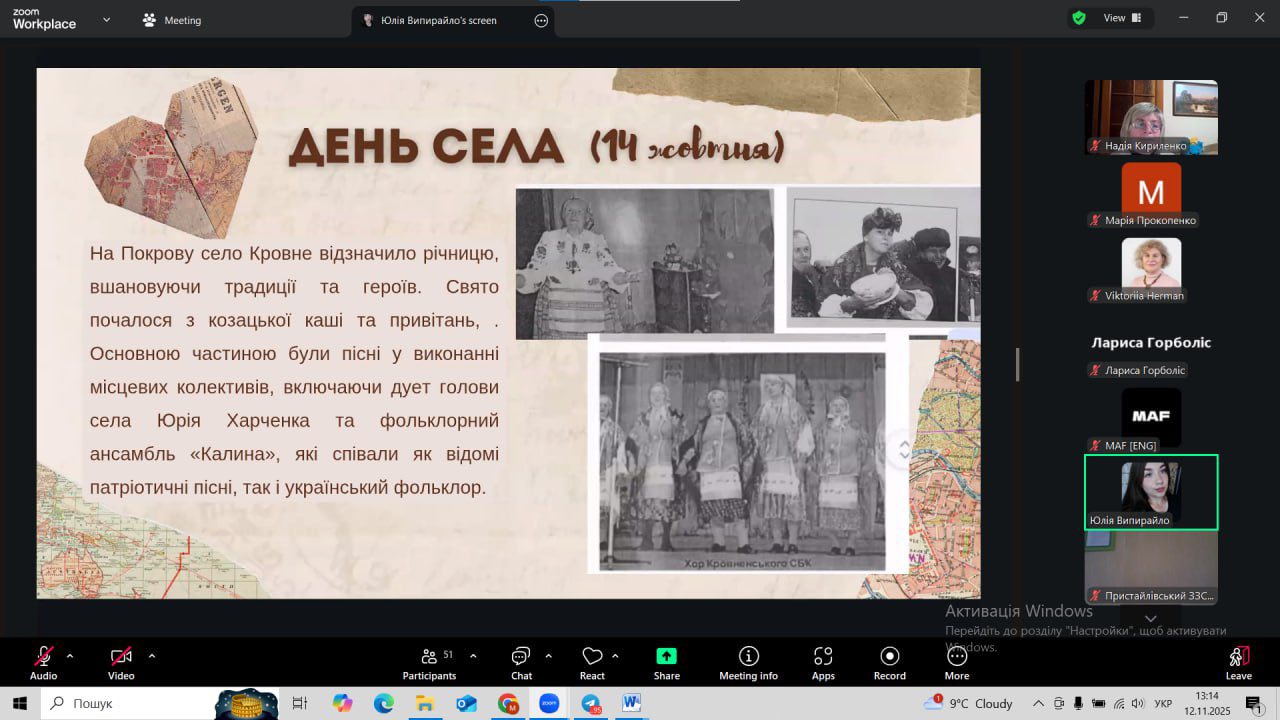
Task: Open the Apps panel
Action: [x=823, y=662]
